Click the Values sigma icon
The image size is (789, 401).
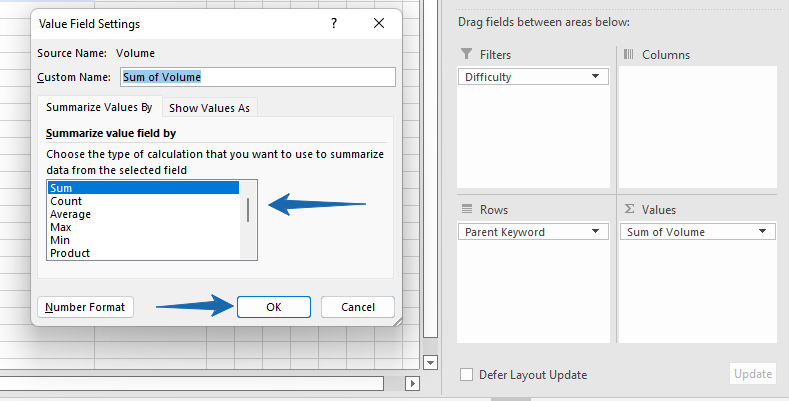(629, 209)
